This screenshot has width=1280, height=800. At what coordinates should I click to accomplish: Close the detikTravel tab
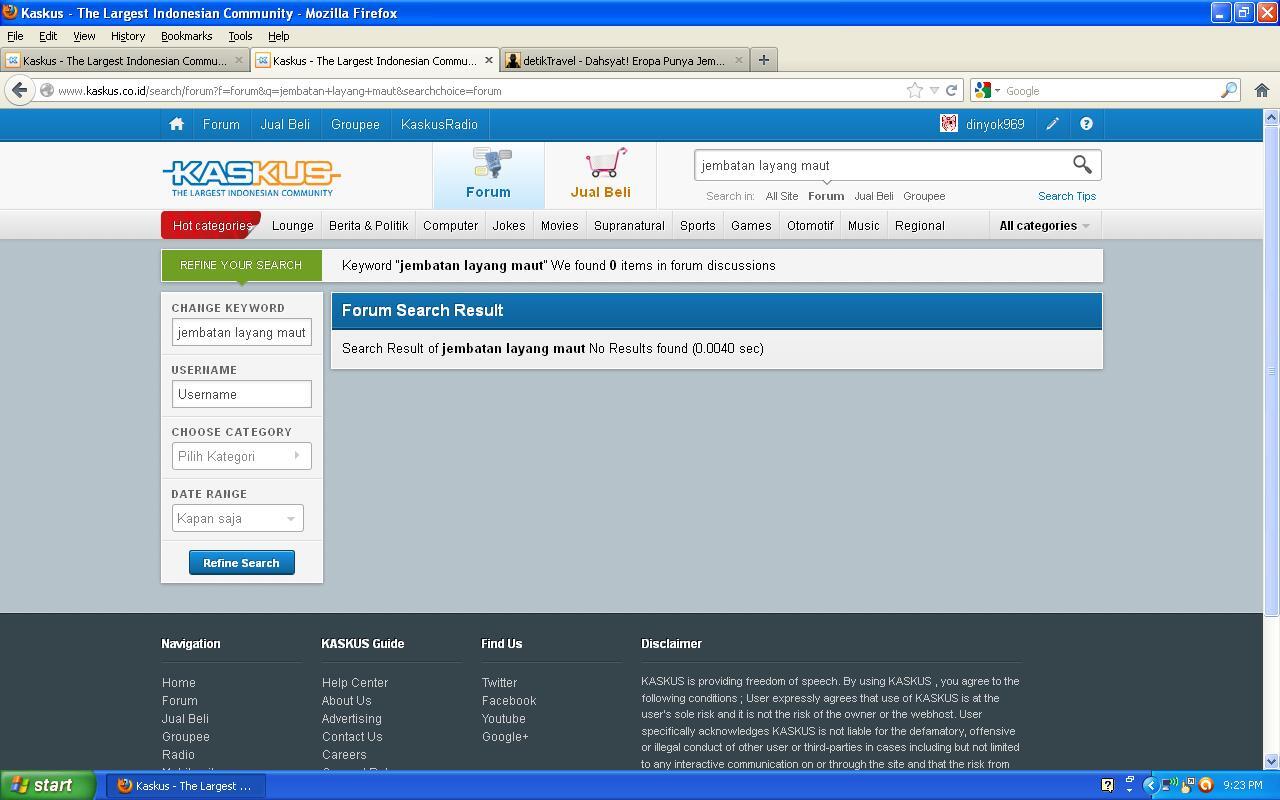[739, 60]
